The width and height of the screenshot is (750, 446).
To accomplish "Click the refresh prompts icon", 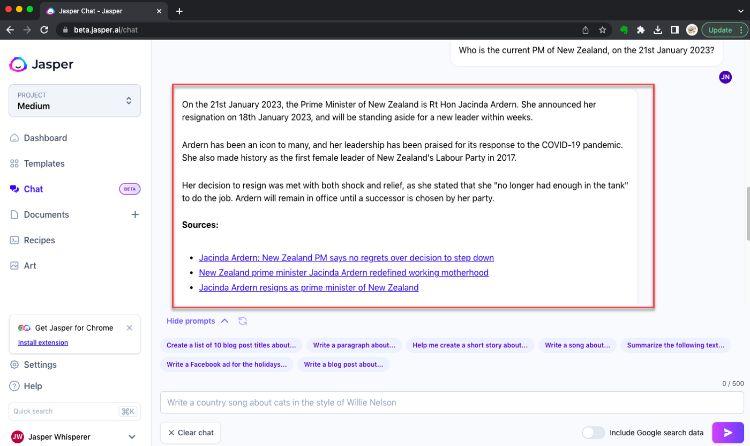I will point(243,321).
